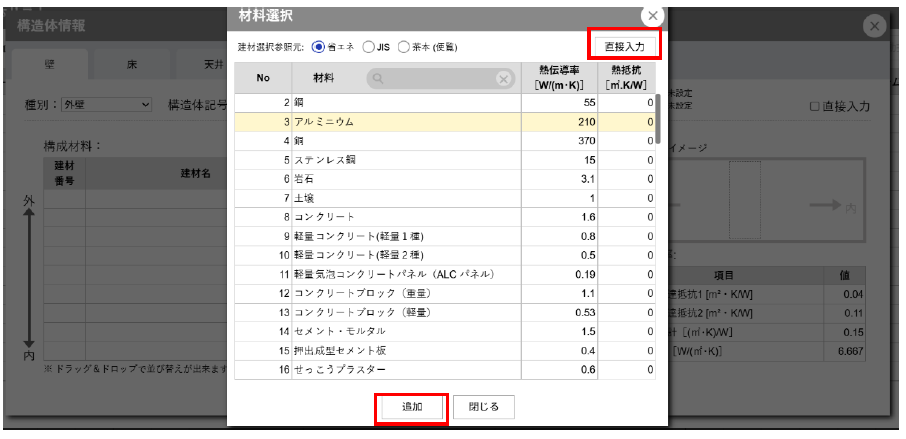This screenshot has width=906, height=439.
Task: Switch to the 床 tab
Action: (130, 65)
